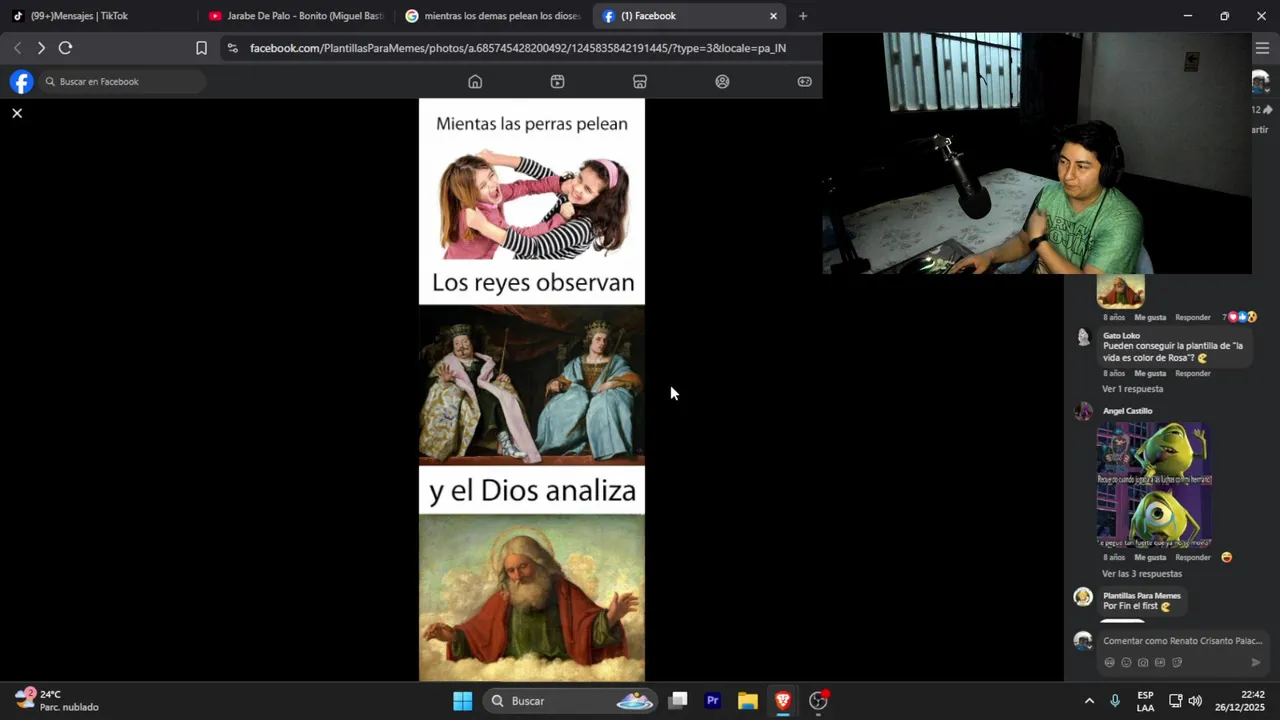Open the Gaming icon in Facebook nav

804,82
